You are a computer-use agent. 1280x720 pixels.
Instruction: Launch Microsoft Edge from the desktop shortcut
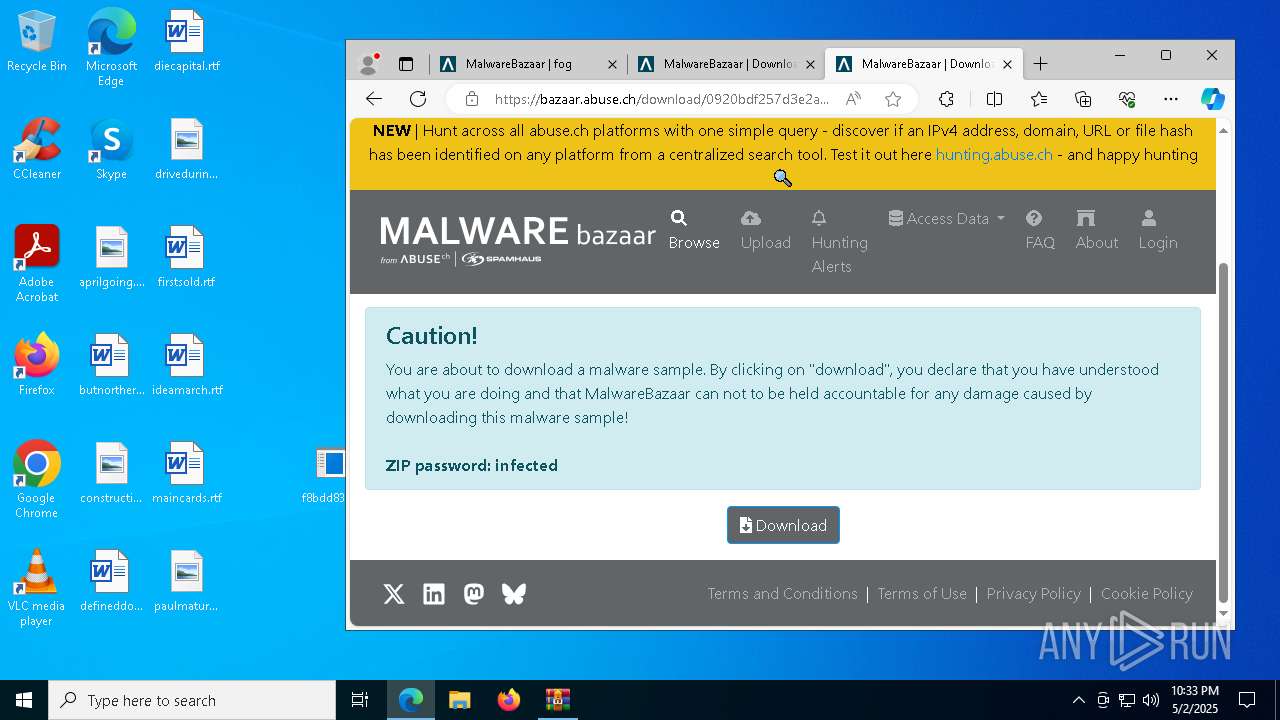(x=111, y=48)
